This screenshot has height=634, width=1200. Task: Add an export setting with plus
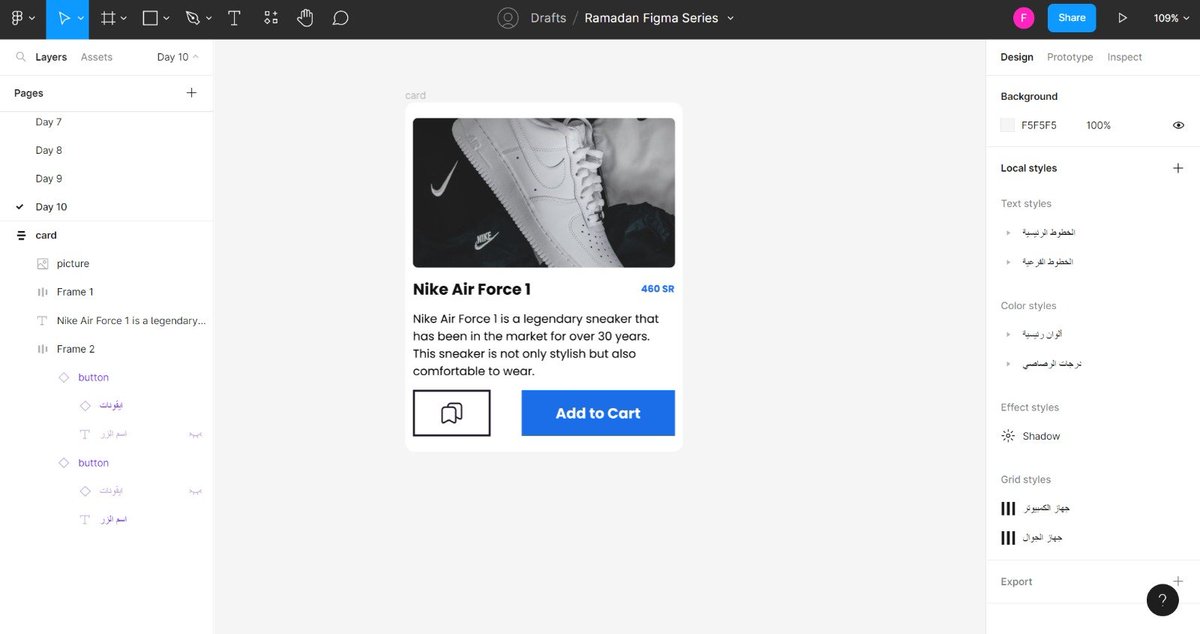tap(1178, 581)
